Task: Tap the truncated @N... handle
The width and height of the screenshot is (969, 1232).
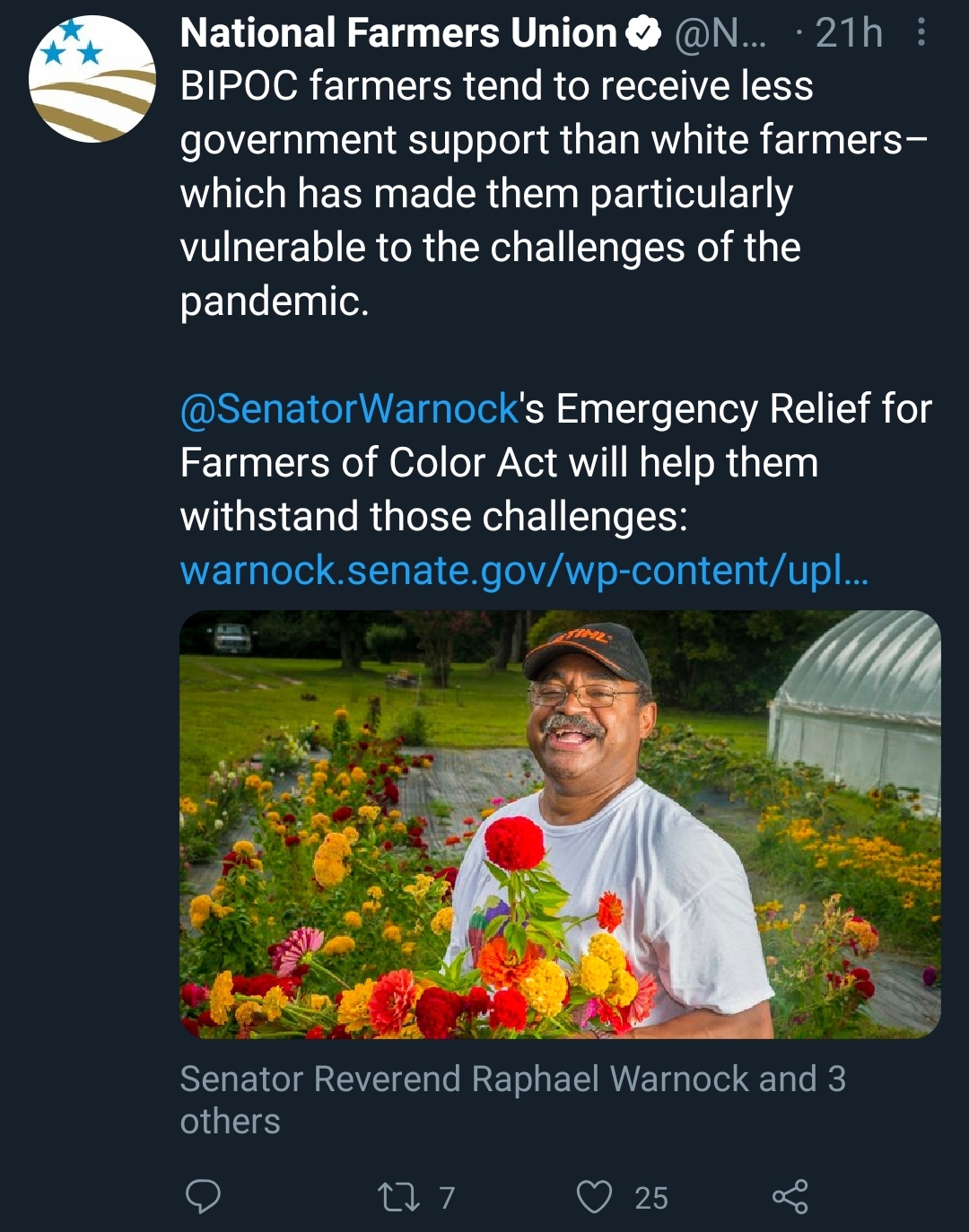Action: 720,34
